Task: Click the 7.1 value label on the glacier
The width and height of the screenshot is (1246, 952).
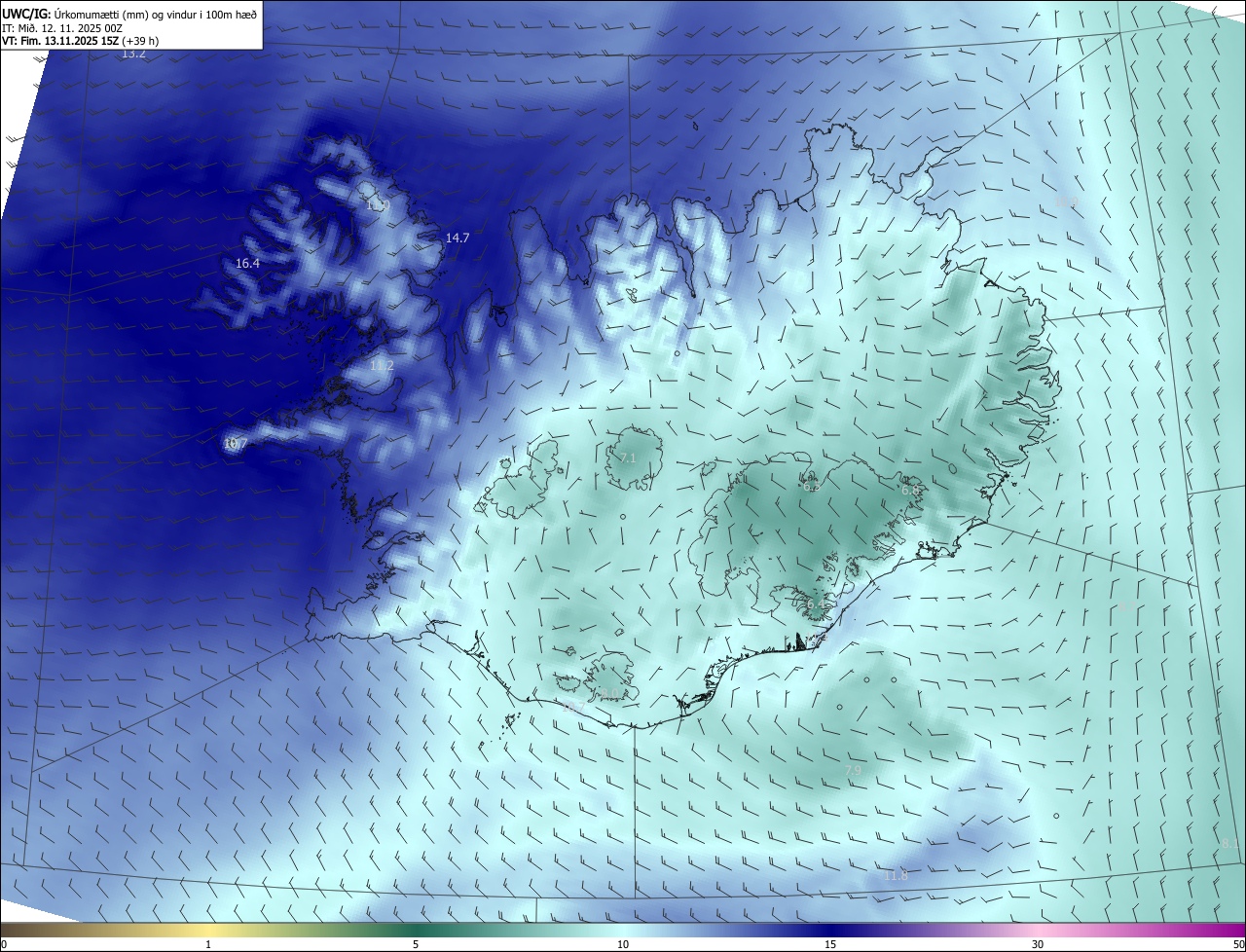Action: pos(627,458)
